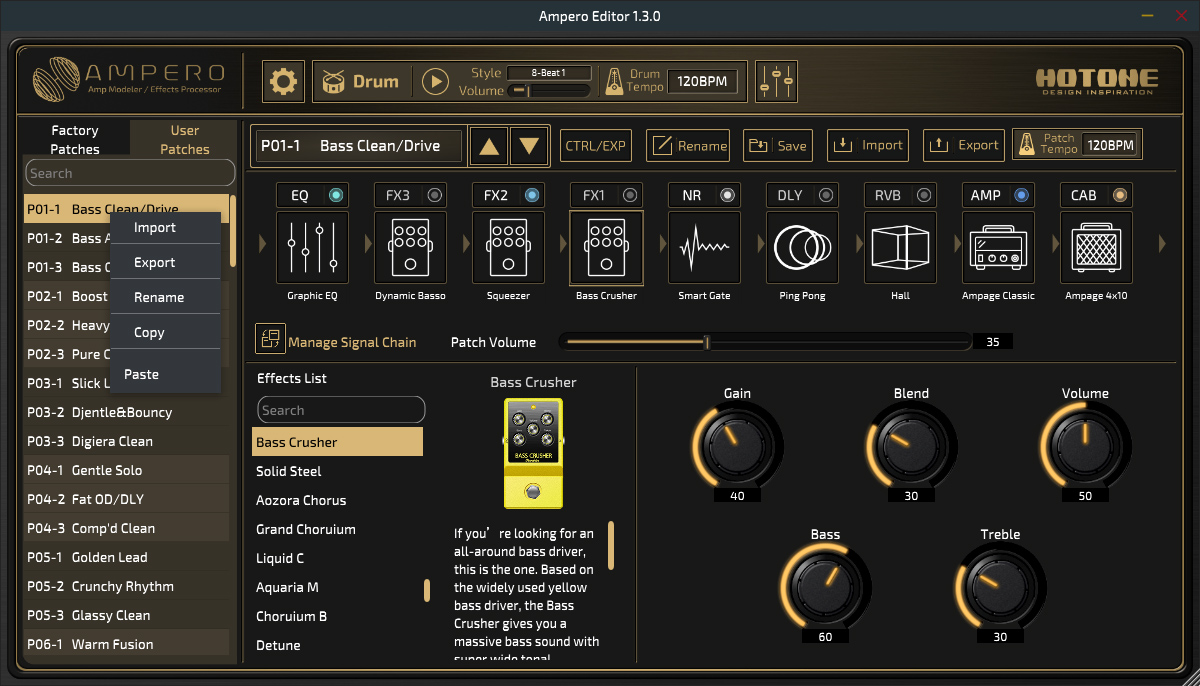This screenshot has height=686, width=1200.
Task: Select the Squeezer pedal icon
Action: (x=509, y=247)
